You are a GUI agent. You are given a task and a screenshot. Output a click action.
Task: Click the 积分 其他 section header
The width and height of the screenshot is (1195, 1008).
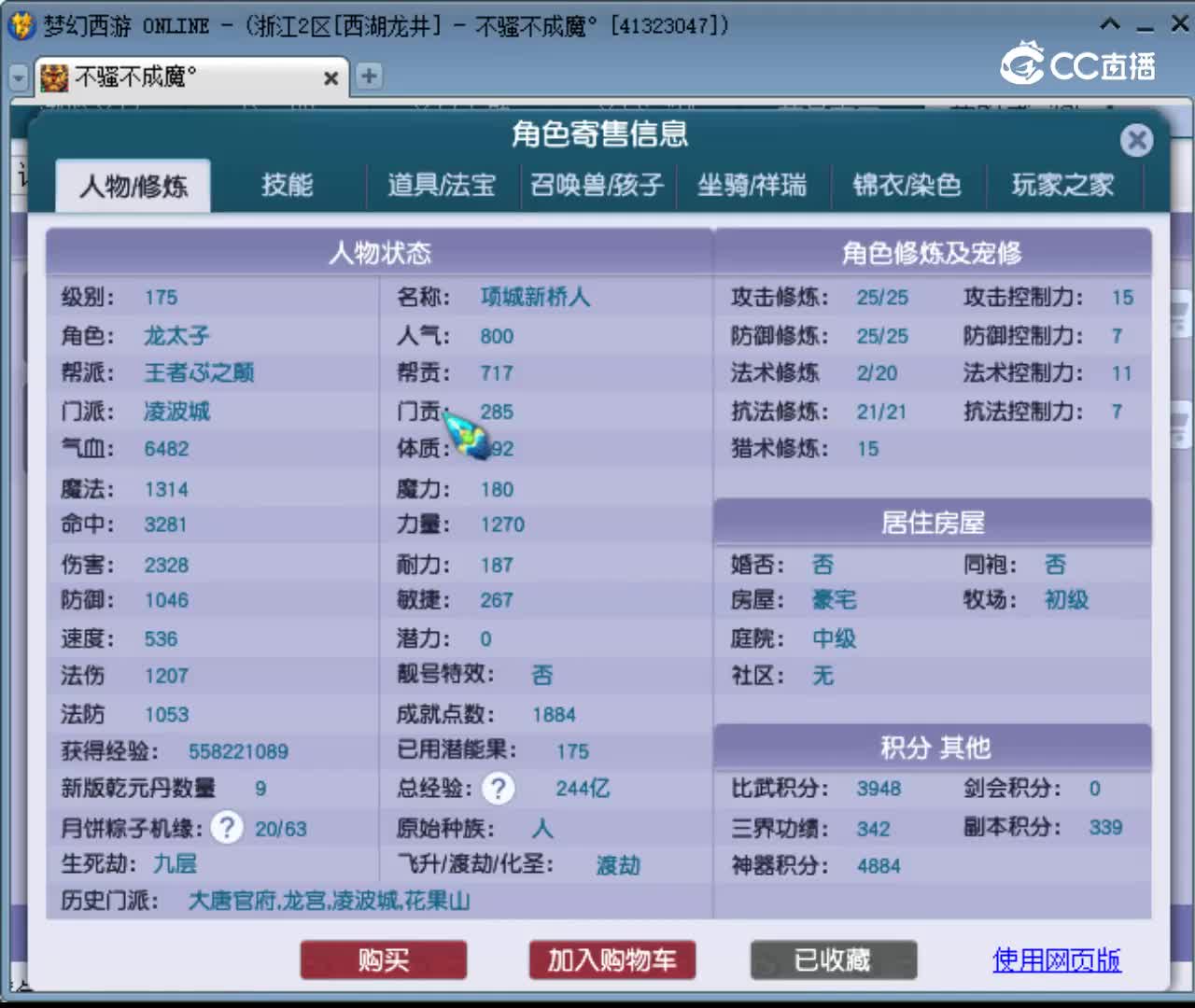tap(933, 747)
